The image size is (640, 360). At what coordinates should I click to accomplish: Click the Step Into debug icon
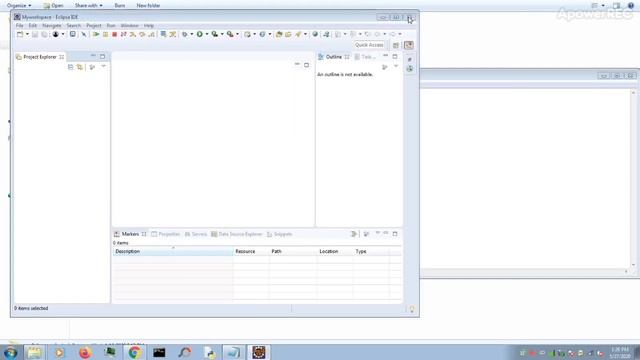coord(133,34)
